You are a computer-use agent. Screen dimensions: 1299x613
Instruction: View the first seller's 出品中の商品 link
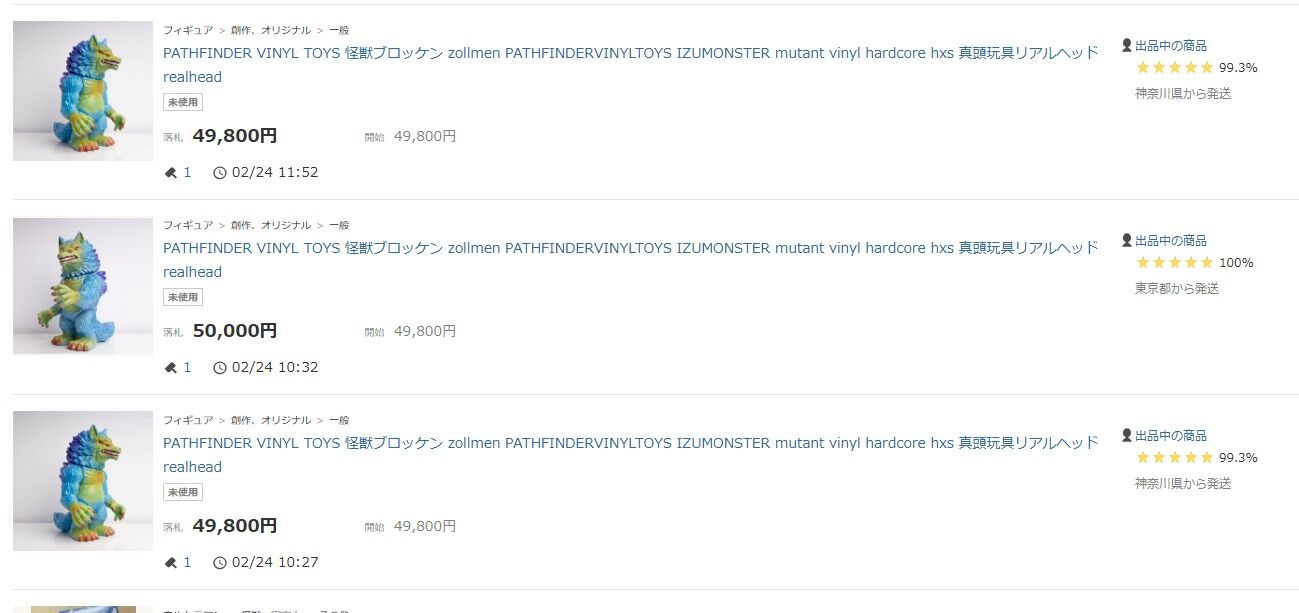tap(1170, 45)
